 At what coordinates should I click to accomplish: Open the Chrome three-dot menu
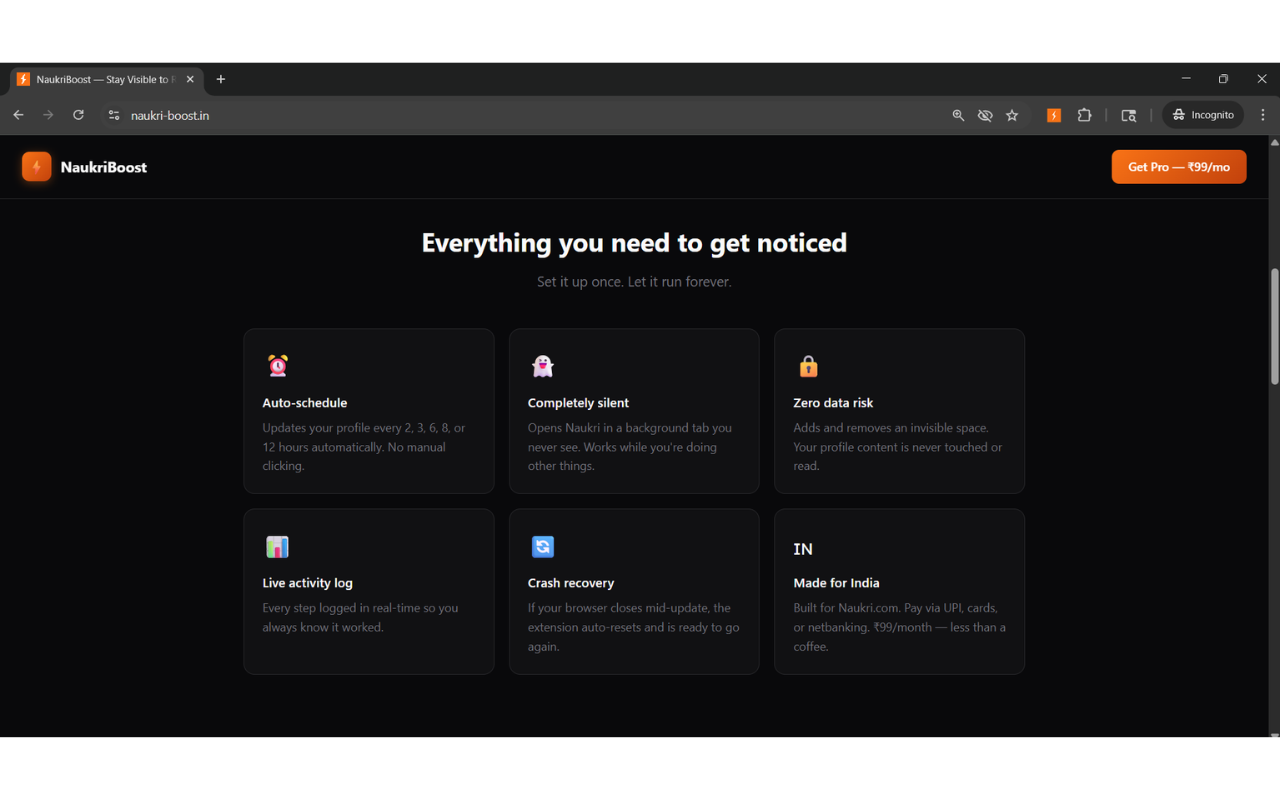point(1263,115)
